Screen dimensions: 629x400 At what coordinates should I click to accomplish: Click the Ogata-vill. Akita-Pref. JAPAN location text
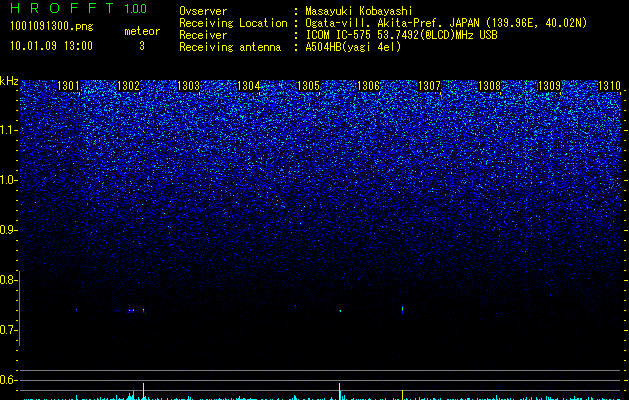446,23
